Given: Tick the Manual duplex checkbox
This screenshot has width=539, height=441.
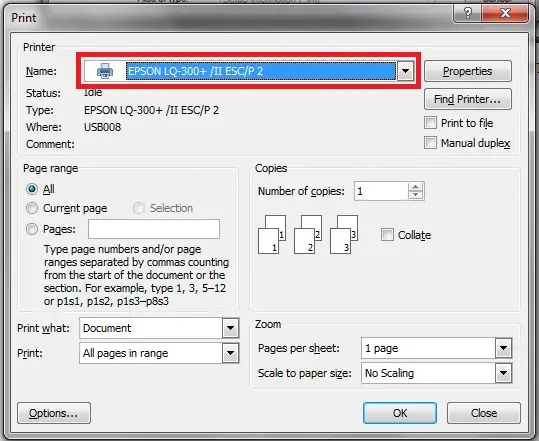Looking at the screenshot, I should coord(430,143).
